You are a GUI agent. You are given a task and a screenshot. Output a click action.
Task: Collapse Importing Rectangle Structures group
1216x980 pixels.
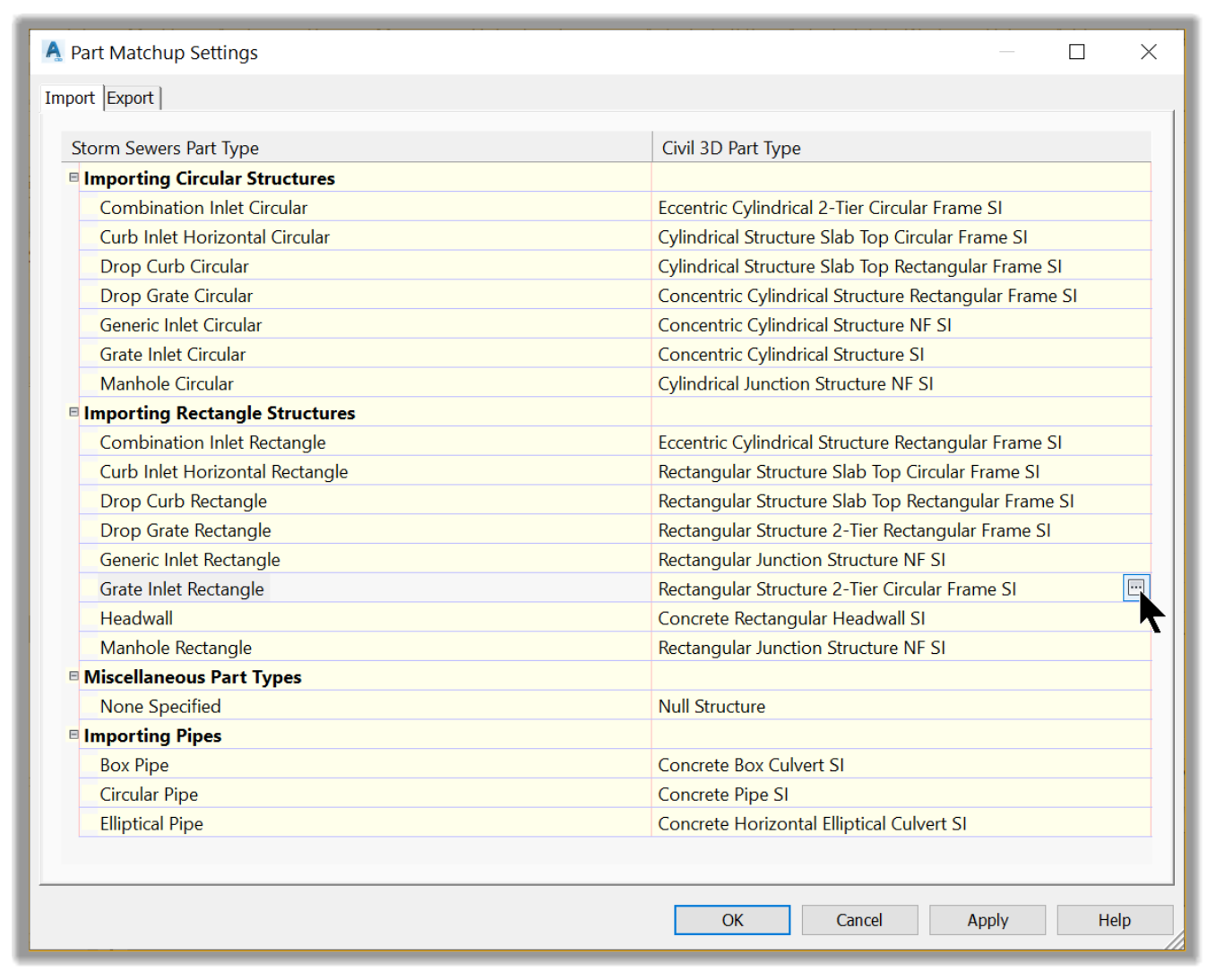pos(74,412)
